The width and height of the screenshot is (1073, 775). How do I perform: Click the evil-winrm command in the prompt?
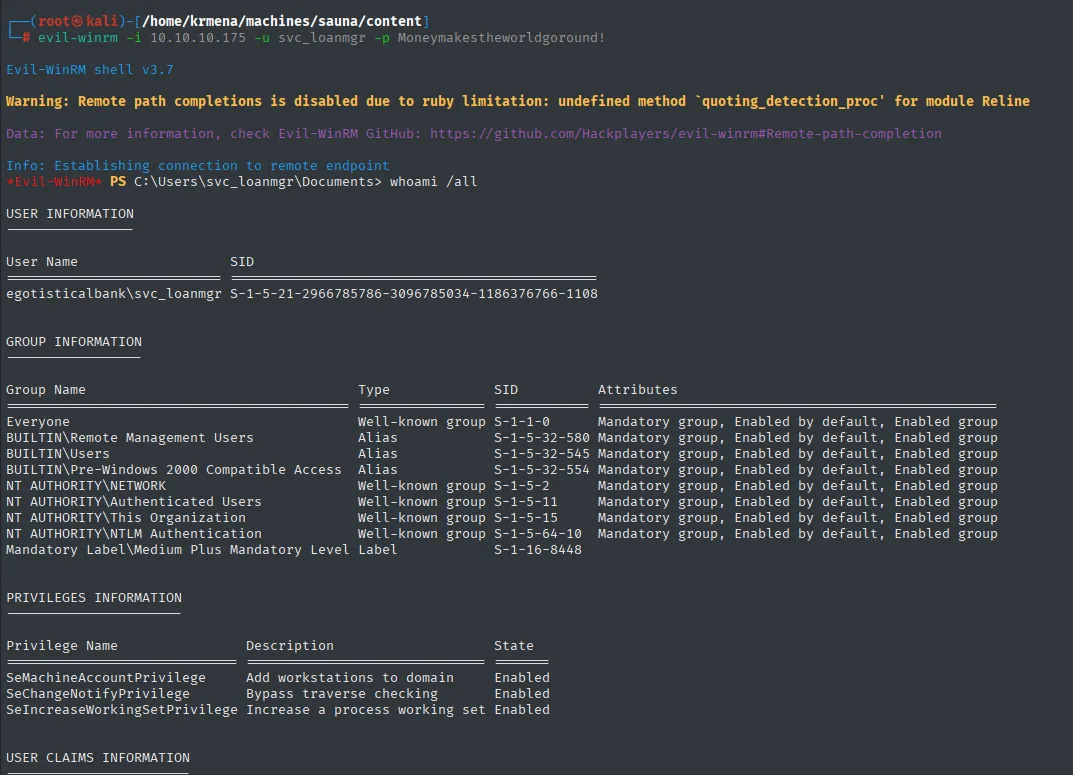pos(77,38)
